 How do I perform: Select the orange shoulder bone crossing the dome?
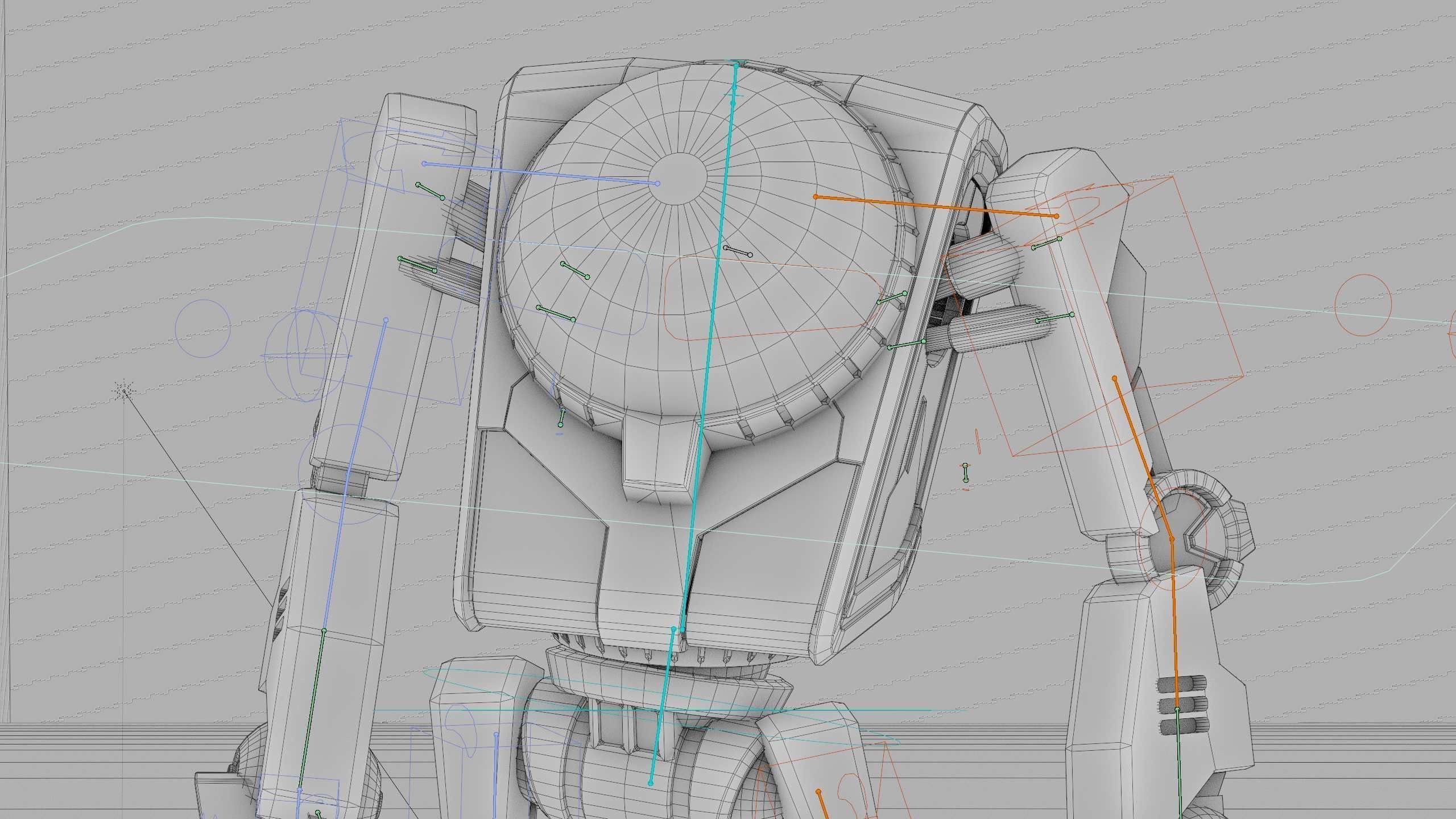pyautogui.click(x=936, y=206)
